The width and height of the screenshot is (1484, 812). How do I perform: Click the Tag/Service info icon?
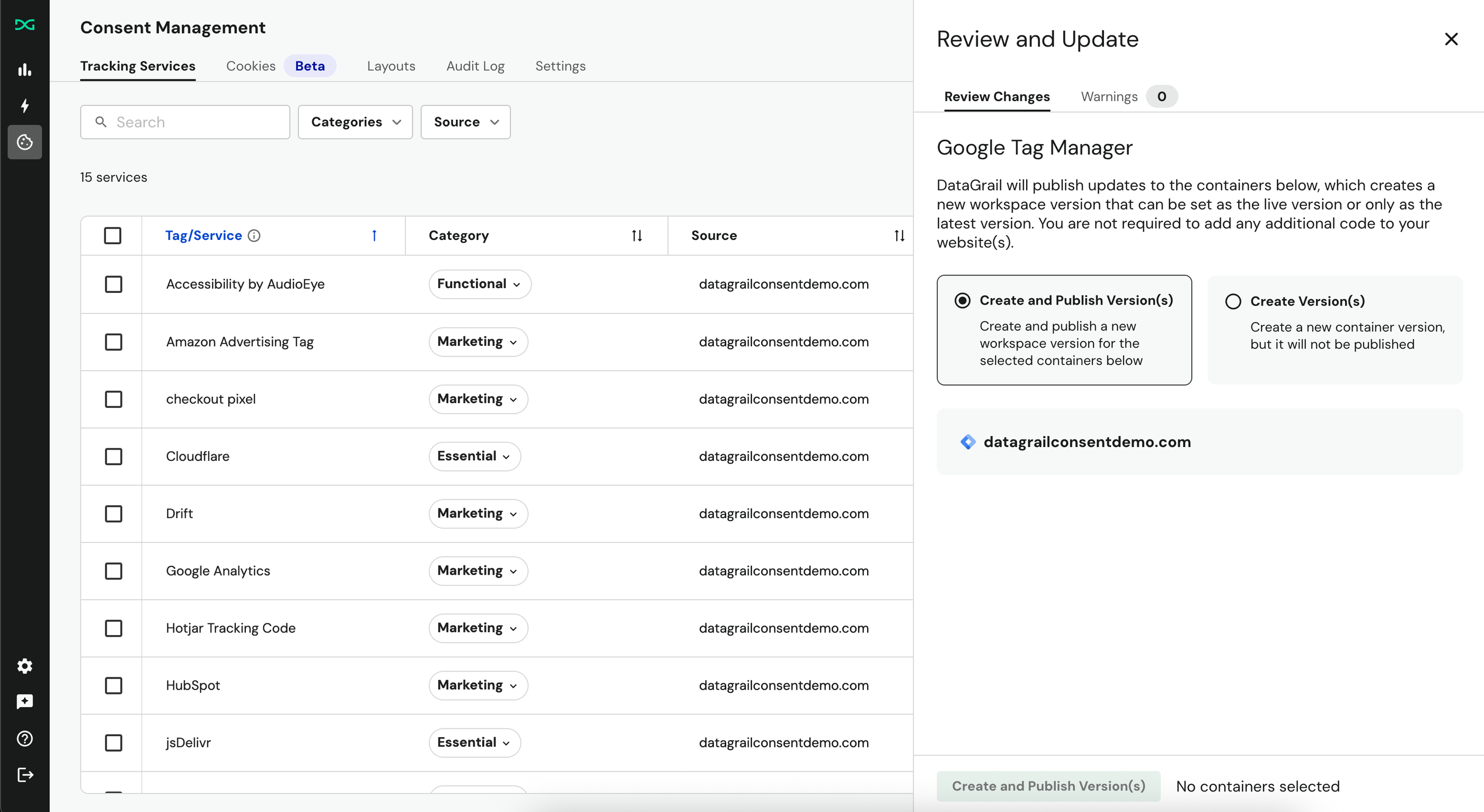(254, 236)
